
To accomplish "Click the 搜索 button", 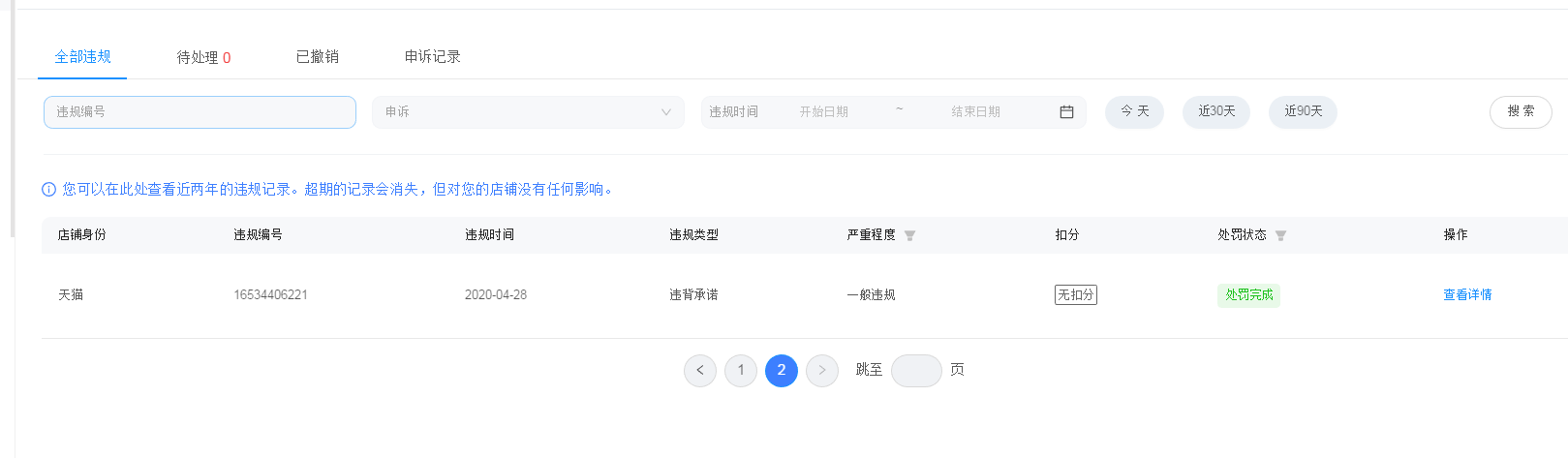I will pyautogui.click(x=1521, y=112).
